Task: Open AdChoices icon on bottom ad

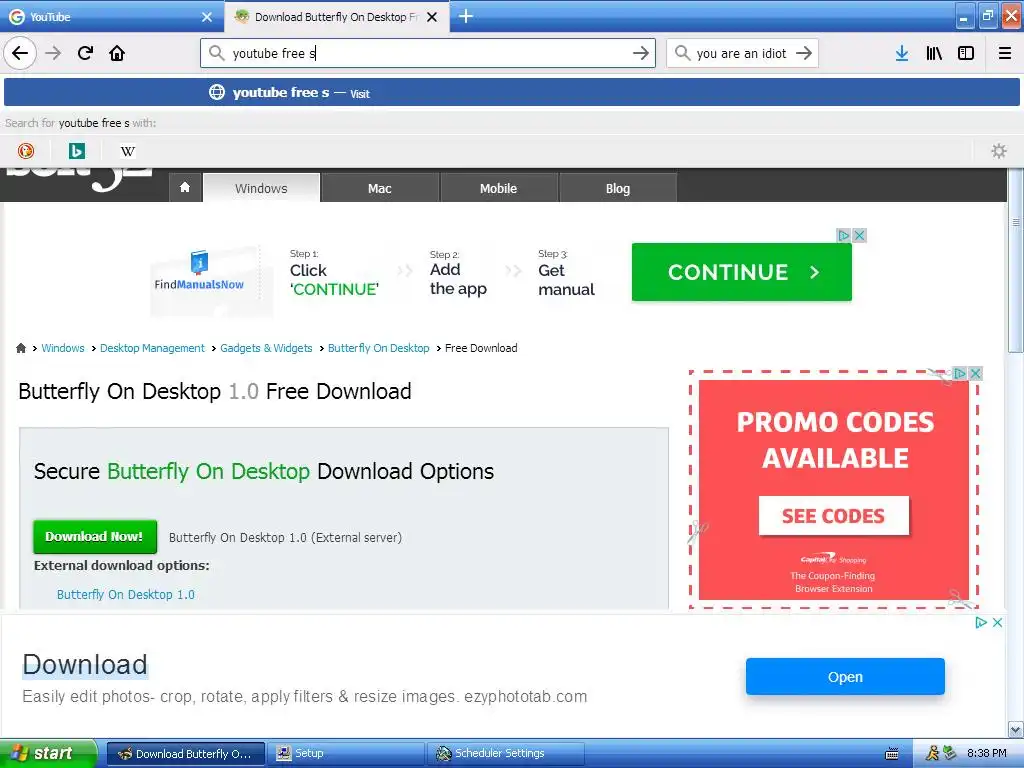Action: pyautogui.click(x=981, y=622)
